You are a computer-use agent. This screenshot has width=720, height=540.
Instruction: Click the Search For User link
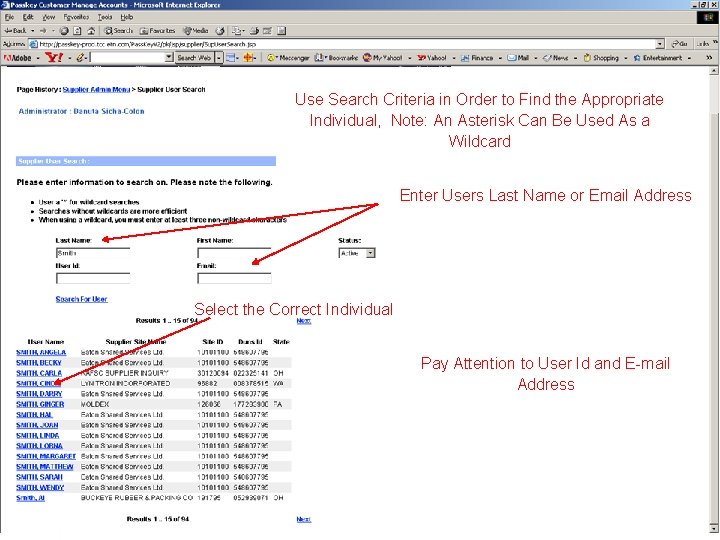pyautogui.click(x=81, y=299)
